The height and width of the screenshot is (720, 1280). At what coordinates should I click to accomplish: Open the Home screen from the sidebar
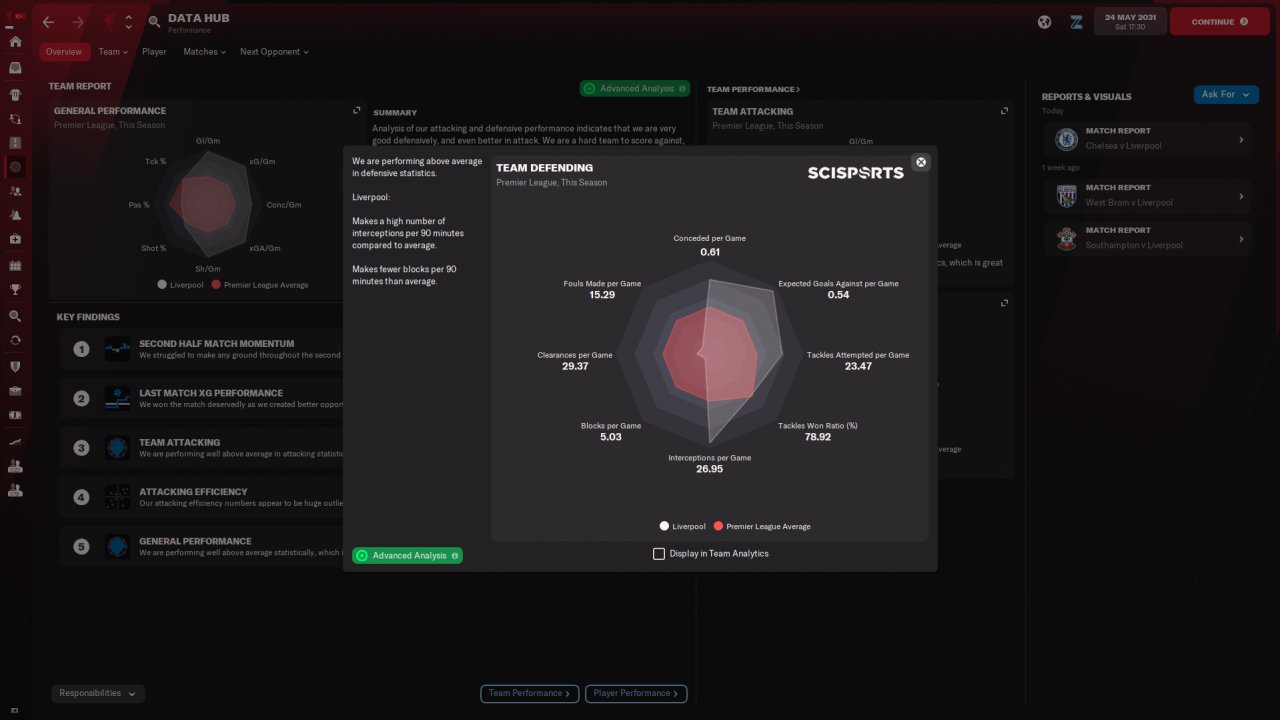pyautogui.click(x=15, y=42)
